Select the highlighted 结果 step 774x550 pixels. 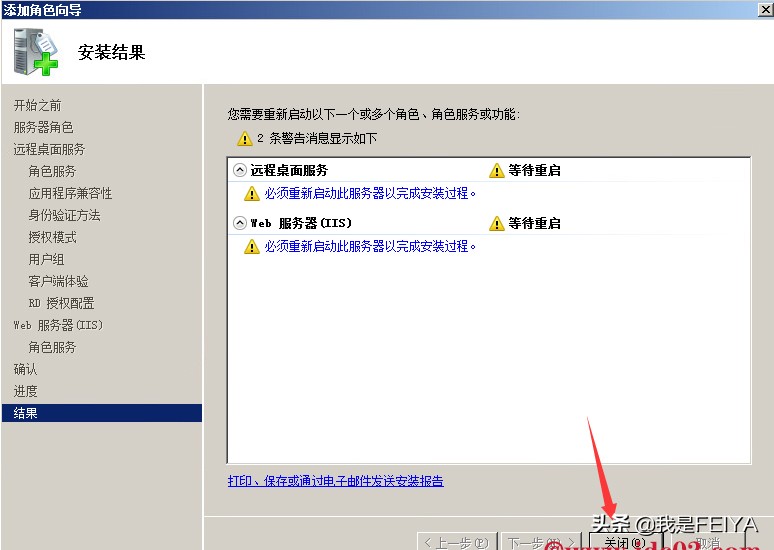102,413
